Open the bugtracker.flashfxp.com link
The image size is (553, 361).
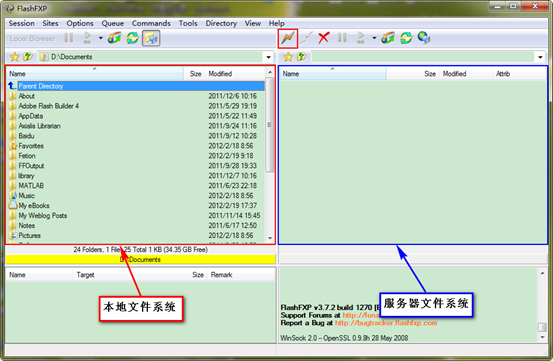pos(386,323)
